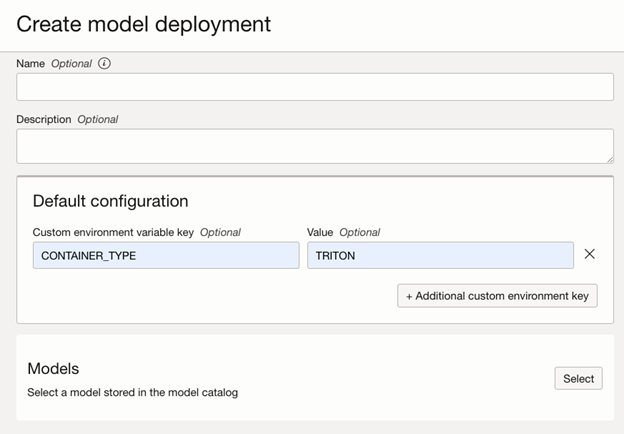Image resolution: width=624 pixels, height=434 pixels.
Task: Click the TRITON value field
Action: click(440, 255)
